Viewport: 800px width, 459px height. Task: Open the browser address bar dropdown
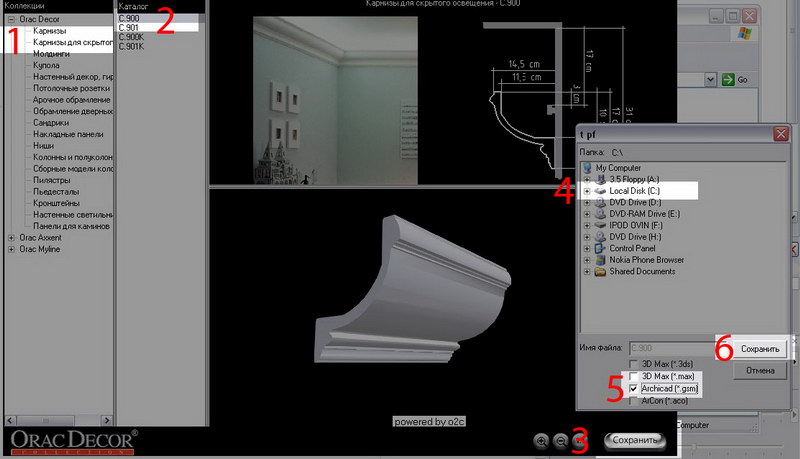pos(711,79)
